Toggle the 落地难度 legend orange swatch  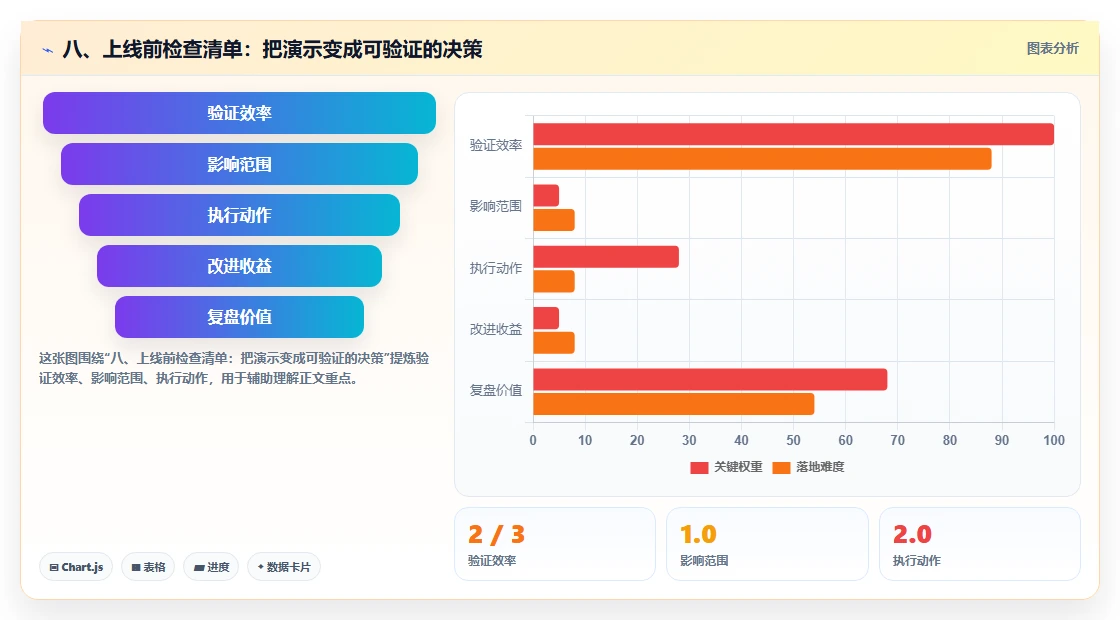[781, 467]
